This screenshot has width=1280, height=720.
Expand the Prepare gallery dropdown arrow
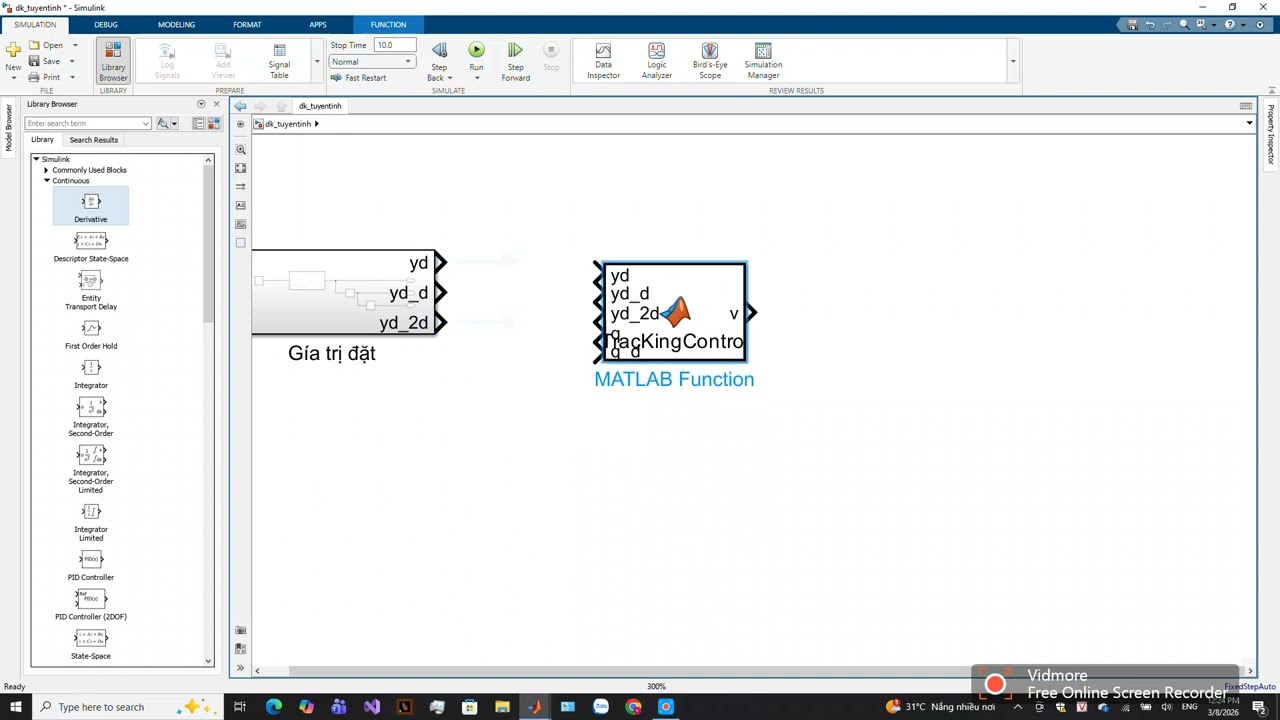pyautogui.click(x=317, y=62)
